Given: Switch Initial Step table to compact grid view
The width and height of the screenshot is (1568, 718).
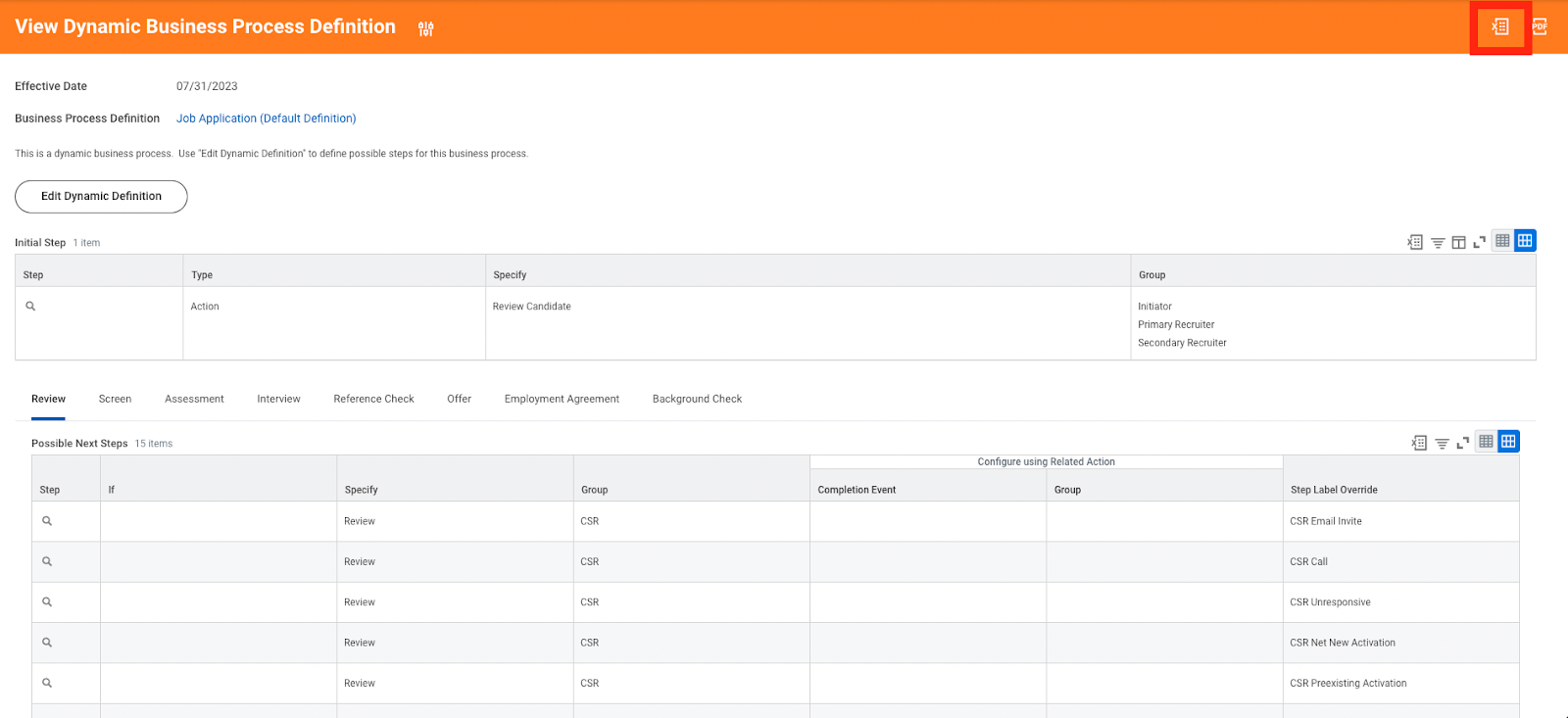Looking at the screenshot, I should (1502, 241).
